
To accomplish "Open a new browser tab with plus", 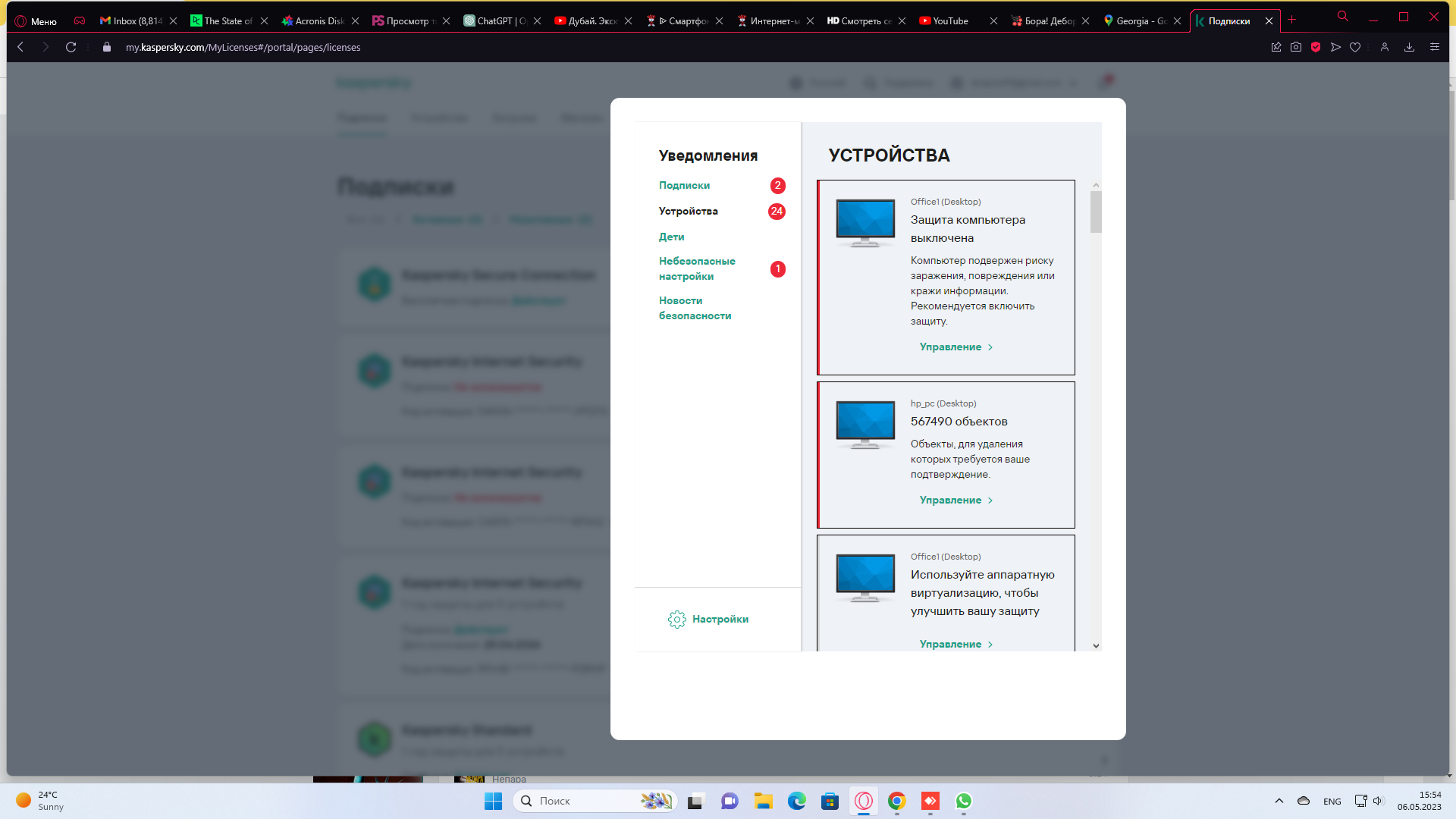I will coord(1291,20).
